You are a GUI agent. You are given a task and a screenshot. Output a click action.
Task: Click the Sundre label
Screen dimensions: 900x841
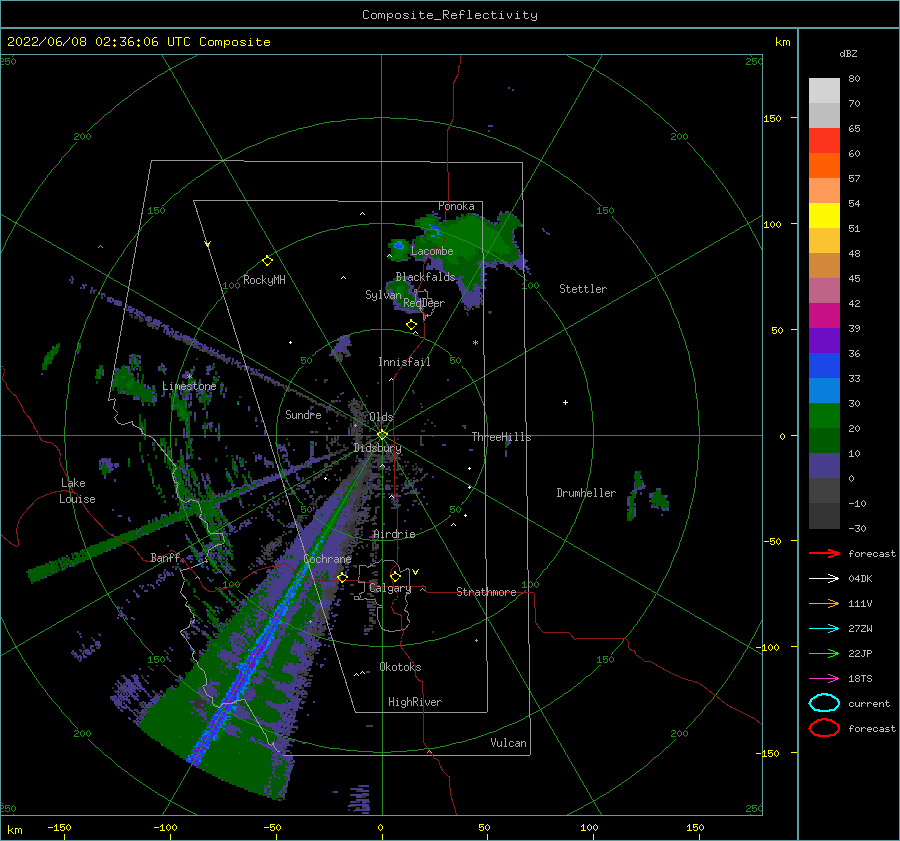[x=303, y=414]
